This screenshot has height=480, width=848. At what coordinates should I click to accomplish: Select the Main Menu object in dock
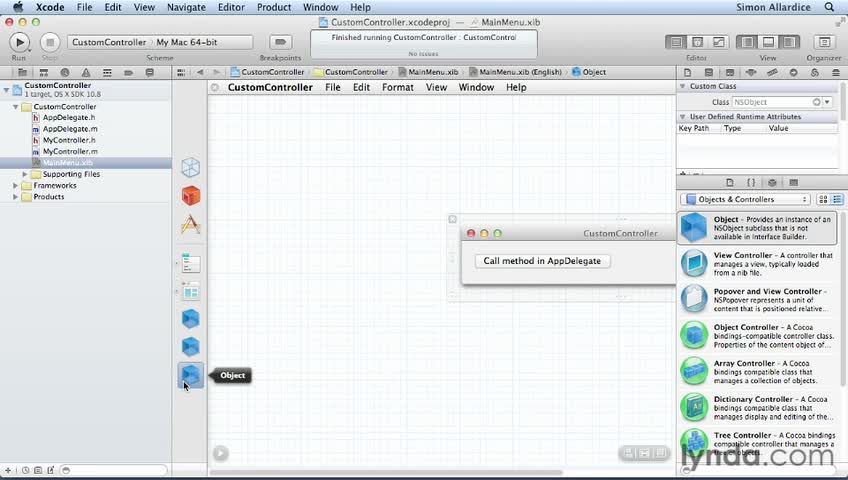coord(190,264)
